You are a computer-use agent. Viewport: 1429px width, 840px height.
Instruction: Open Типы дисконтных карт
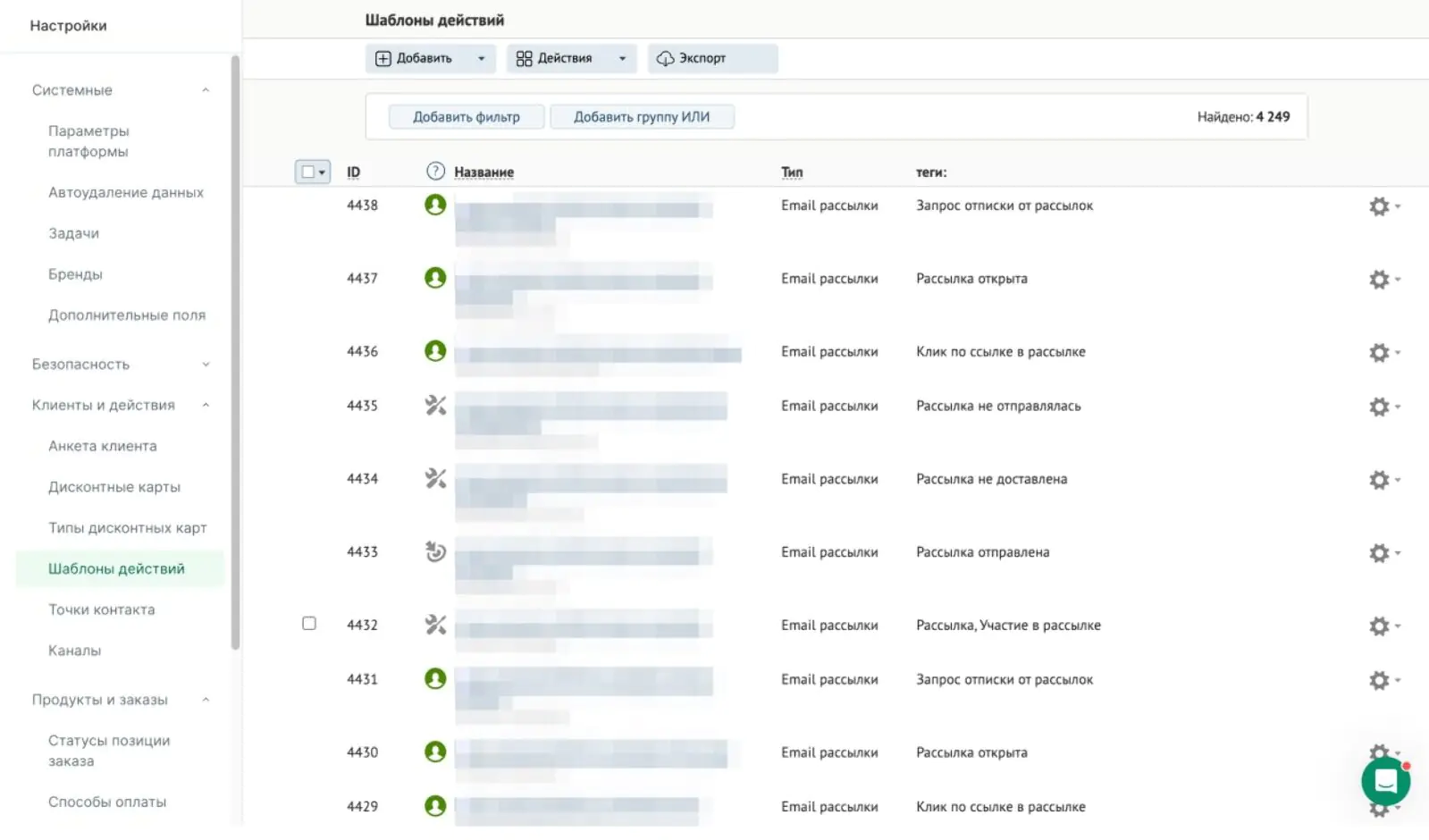(x=128, y=528)
